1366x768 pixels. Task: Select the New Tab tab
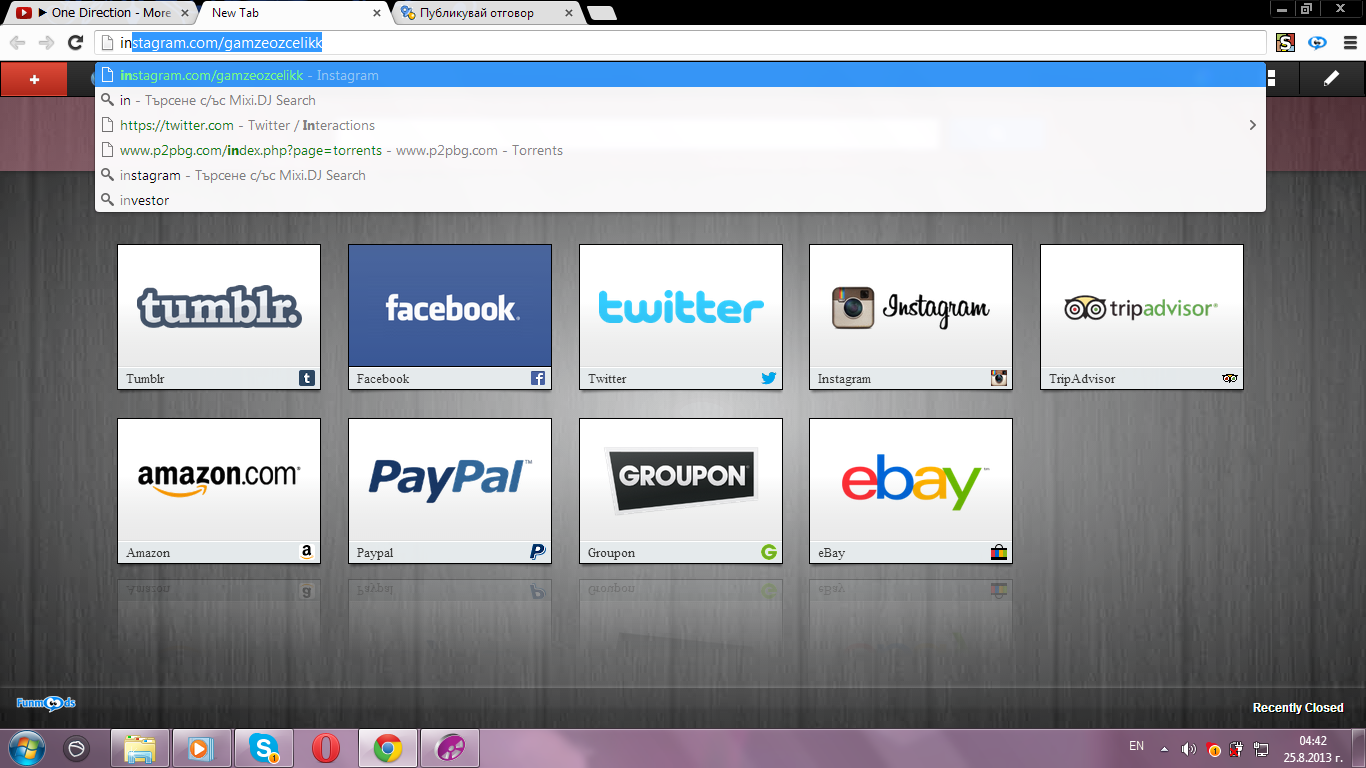tap(290, 13)
